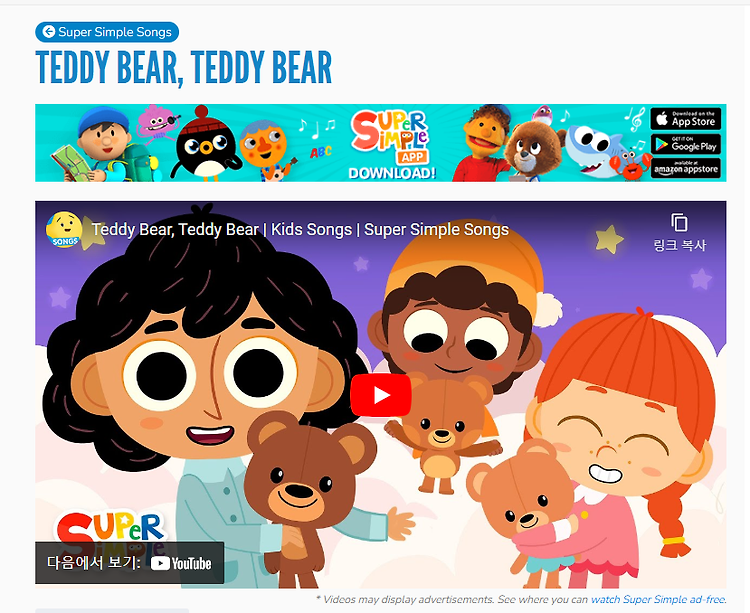Click the Super Simple Songs back button
Viewport: 750px width, 613px height.
coord(107,32)
